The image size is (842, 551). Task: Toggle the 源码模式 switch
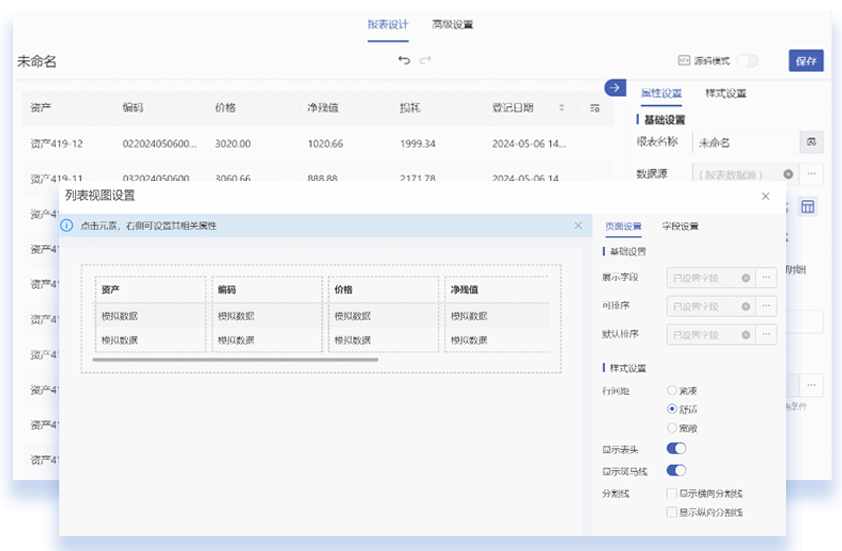pyautogui.click(x=747, y=61)
